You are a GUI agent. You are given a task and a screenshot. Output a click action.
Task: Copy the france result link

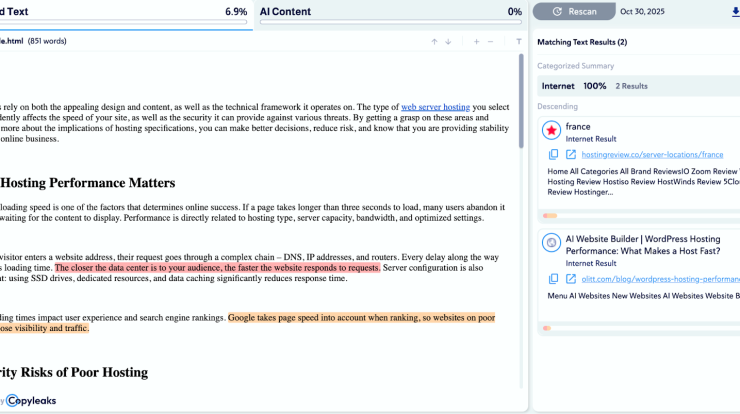pyautogui.click(x=553, y=155)
